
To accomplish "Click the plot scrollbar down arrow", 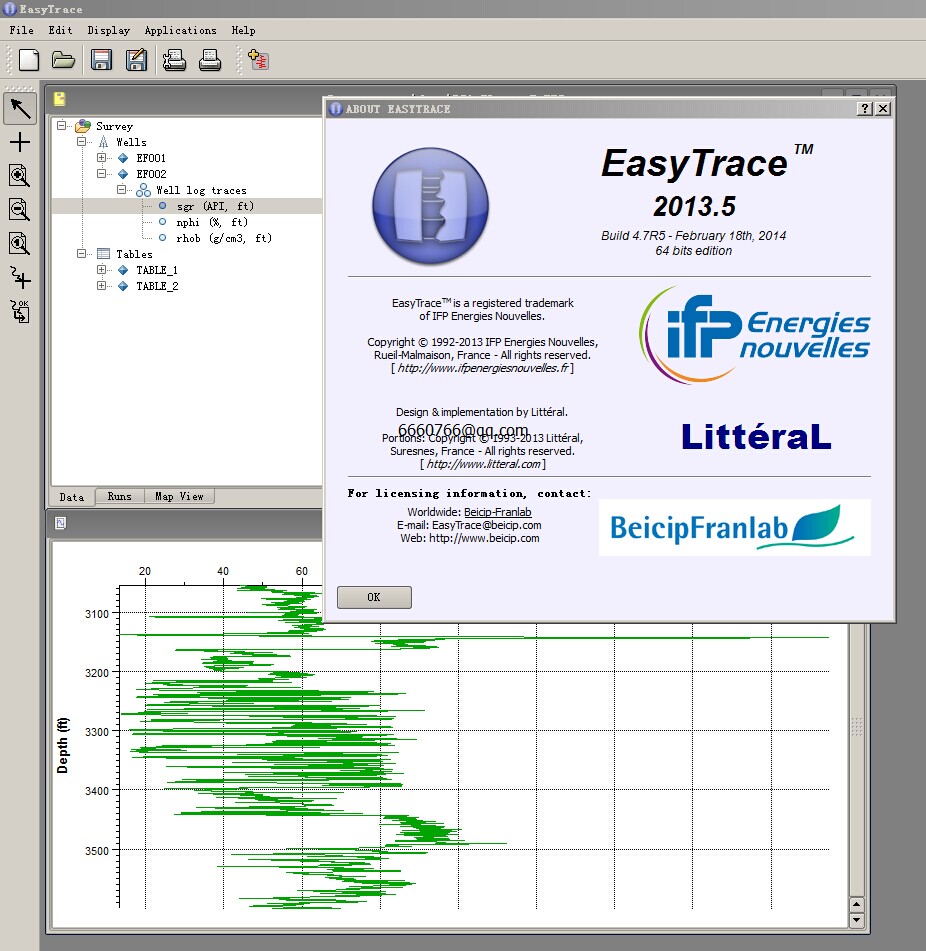I will point(856,919).
